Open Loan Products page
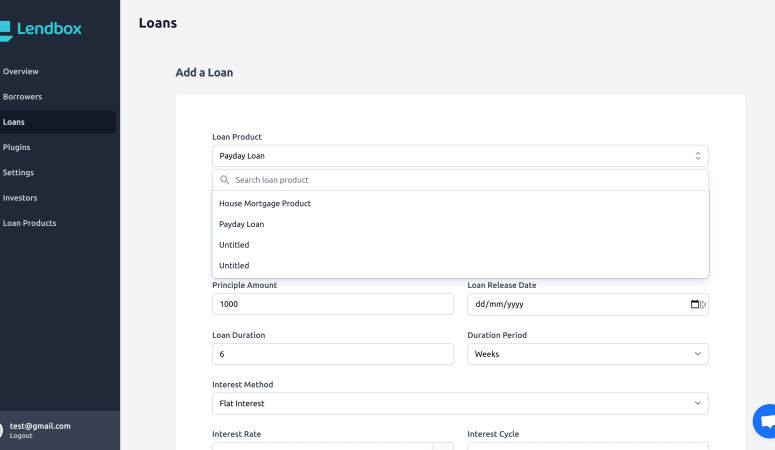 tap(29, 223)
